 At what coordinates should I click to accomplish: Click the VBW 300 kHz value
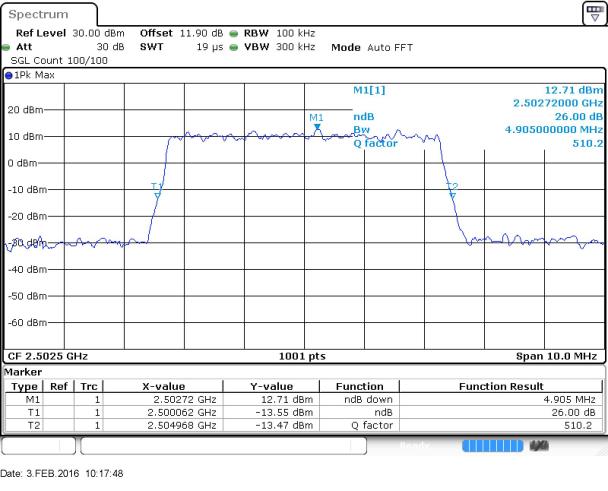coord(295,47)
